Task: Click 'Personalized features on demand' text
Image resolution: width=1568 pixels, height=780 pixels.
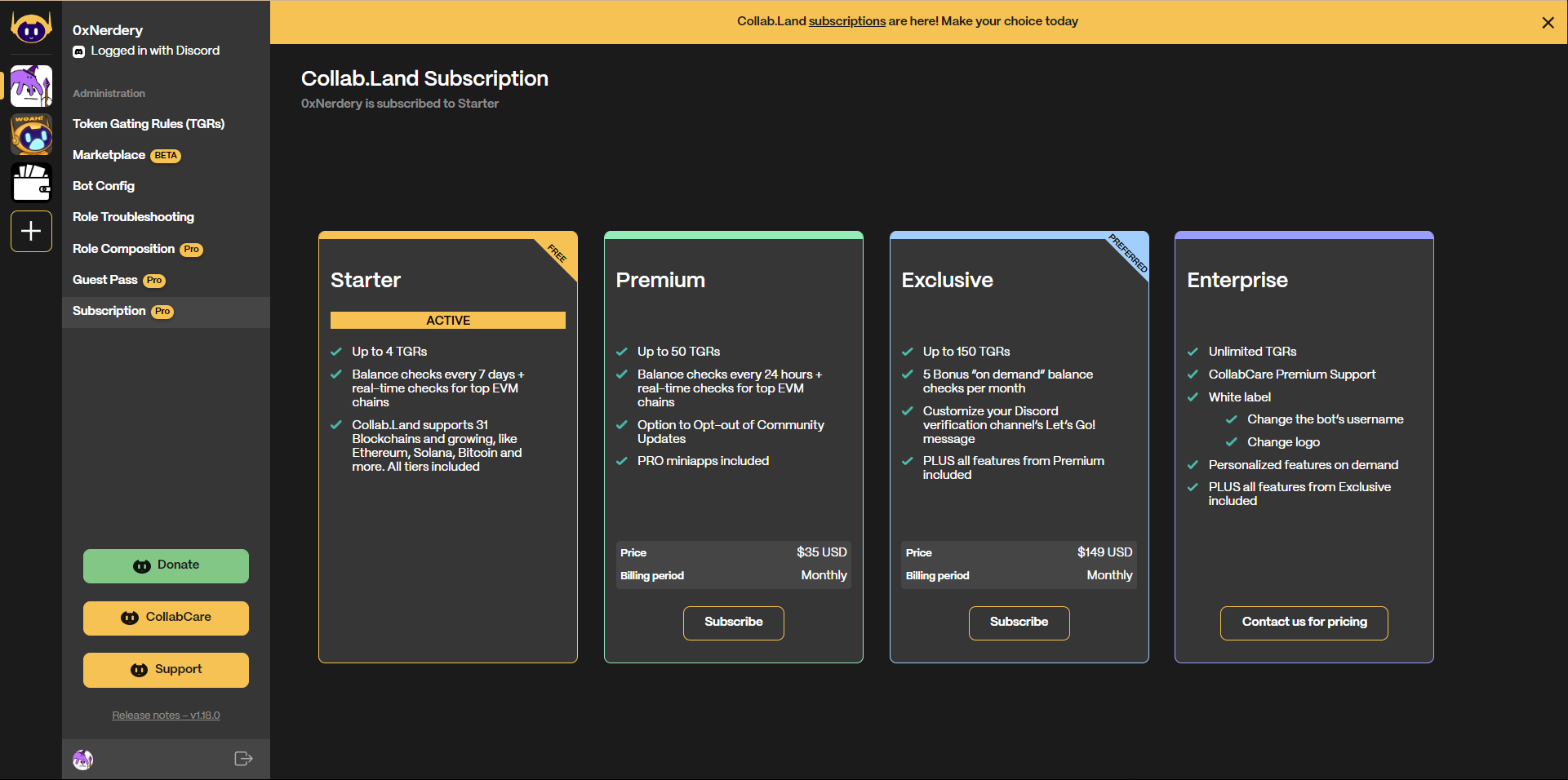Action: pyautogui.click(x=1303, y=465)
